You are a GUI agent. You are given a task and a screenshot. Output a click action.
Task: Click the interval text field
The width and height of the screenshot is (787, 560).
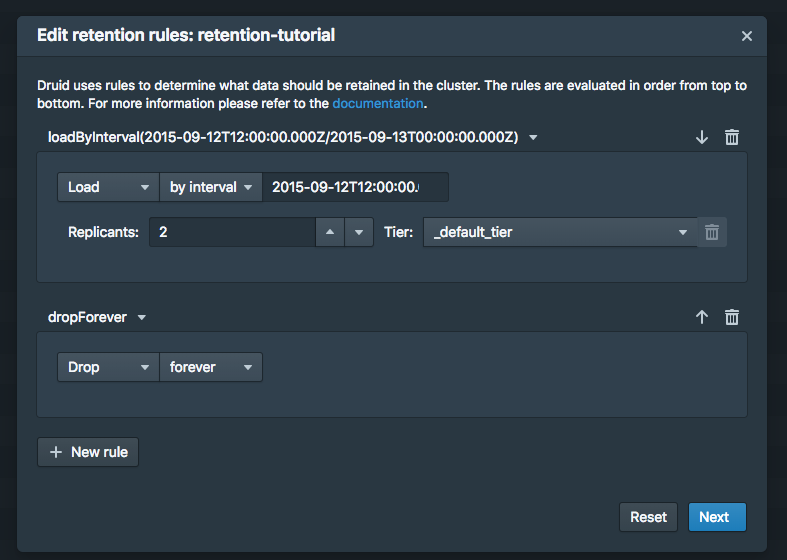(354, 187)
